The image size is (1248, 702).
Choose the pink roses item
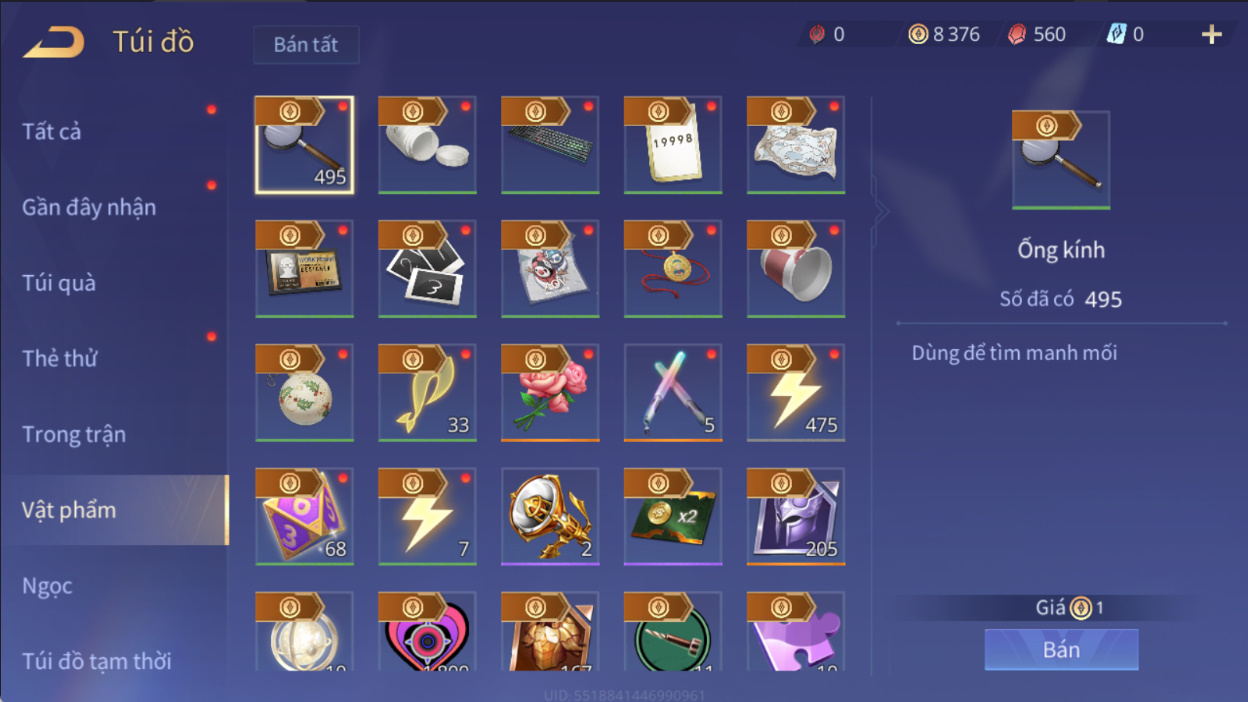(550, 393)
